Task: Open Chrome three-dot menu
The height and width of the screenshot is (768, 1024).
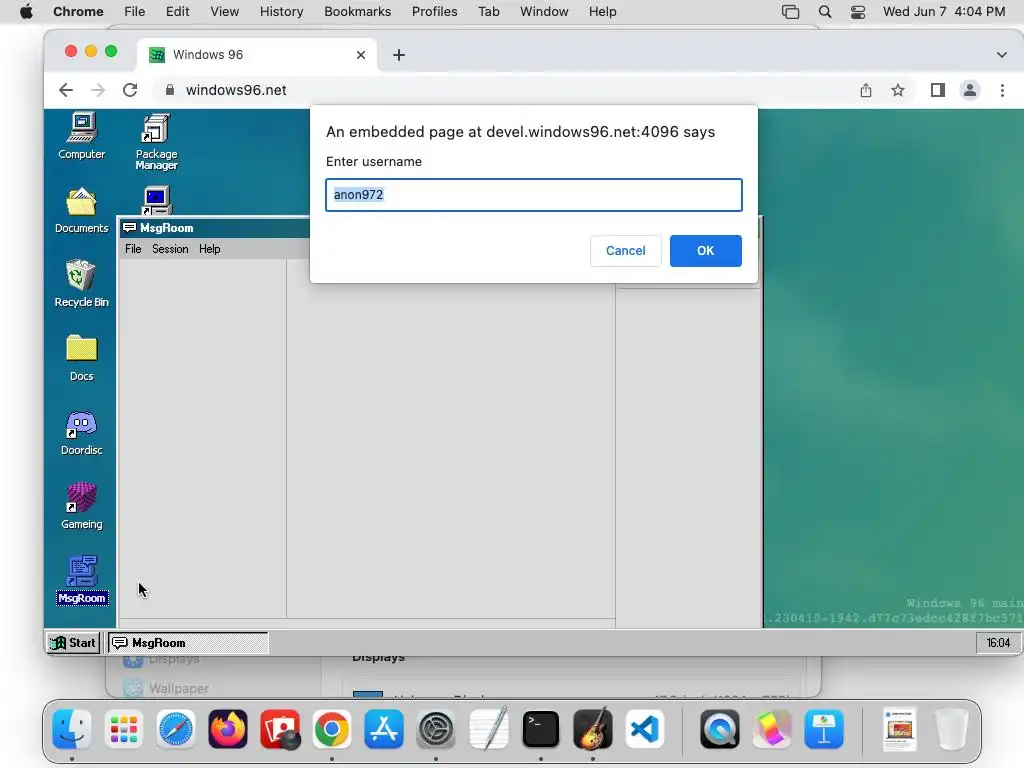Action: [1002, 90]
